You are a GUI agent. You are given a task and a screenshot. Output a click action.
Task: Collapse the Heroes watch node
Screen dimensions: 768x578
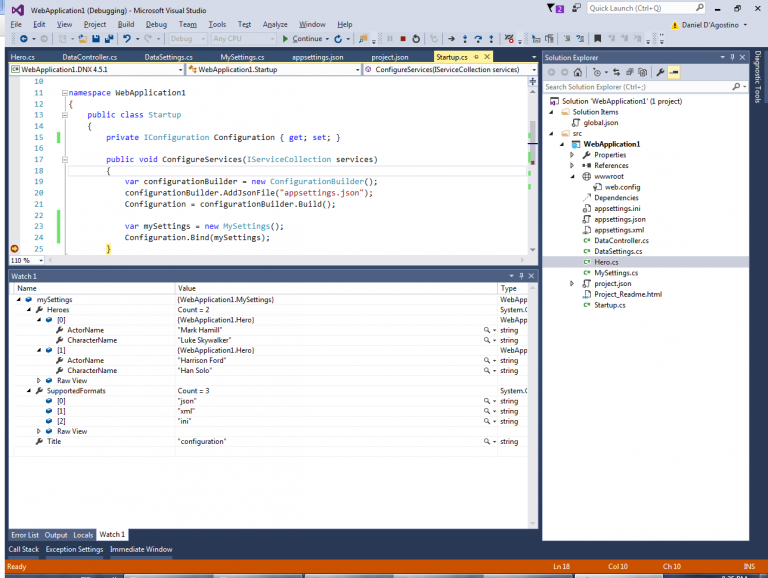click(29, 310)
